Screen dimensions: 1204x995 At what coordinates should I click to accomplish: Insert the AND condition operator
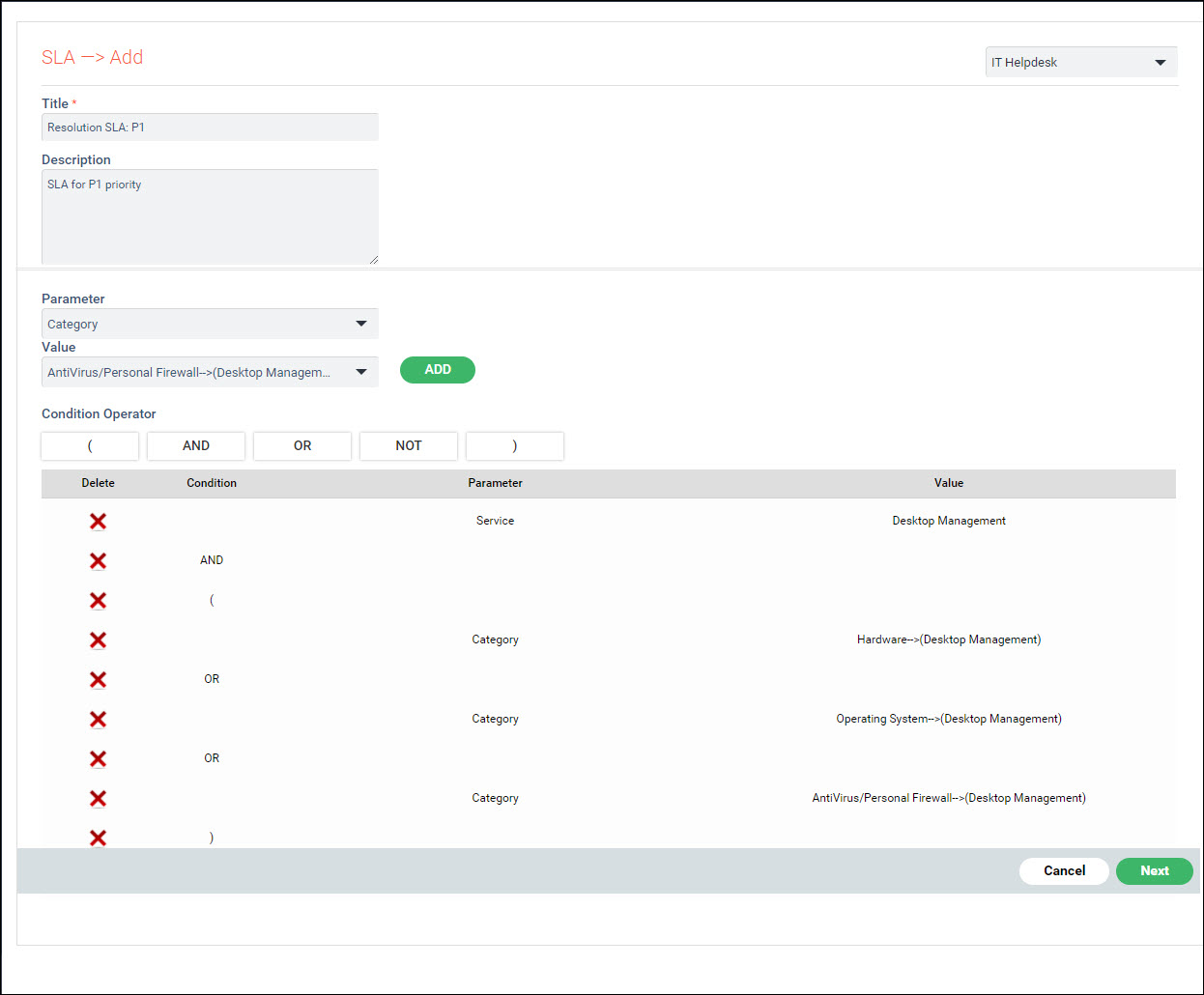pos(196,445)
